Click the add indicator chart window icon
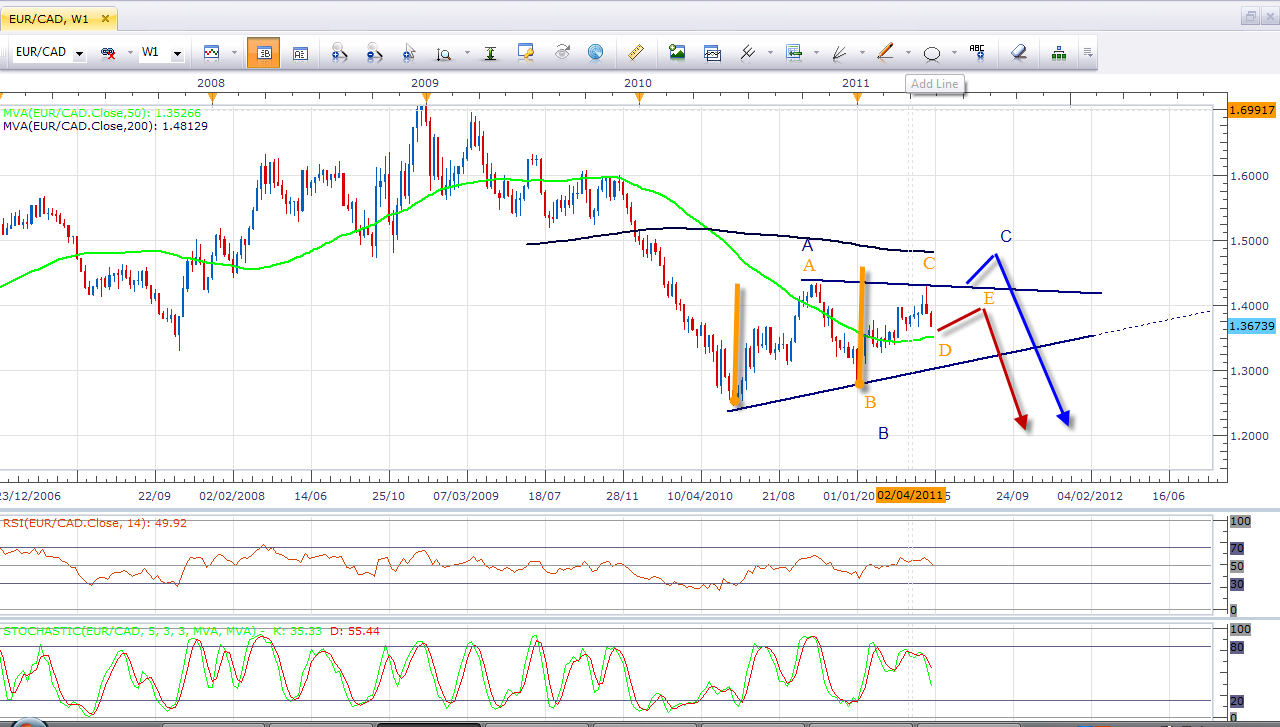The height and width of the screenshot is (727, 1280). (x=712, y=53)
